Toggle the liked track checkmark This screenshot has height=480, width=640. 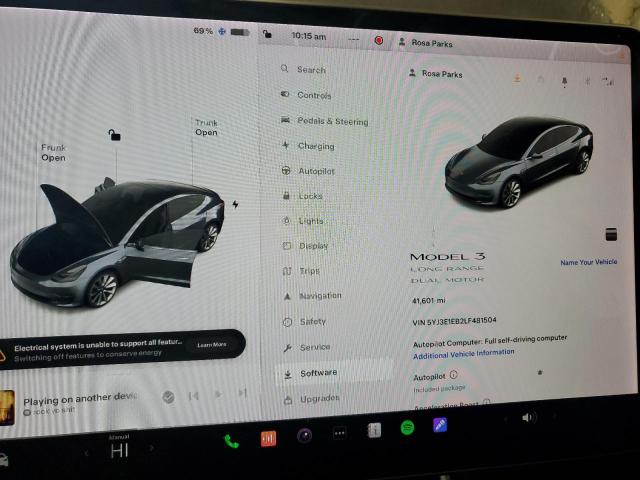click(169, 397)
